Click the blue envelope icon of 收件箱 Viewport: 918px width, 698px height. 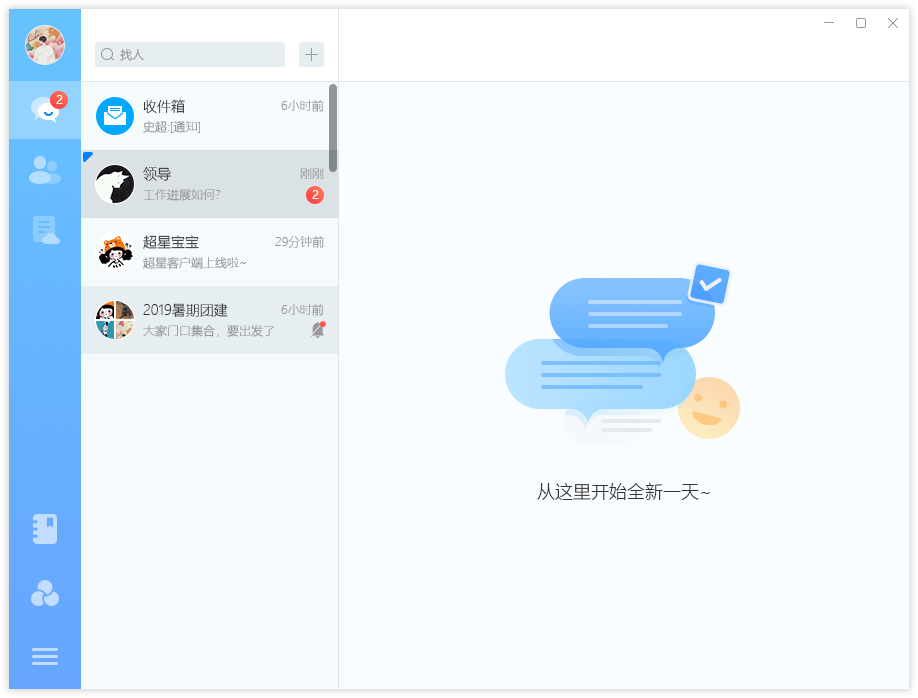pos(114,116)
